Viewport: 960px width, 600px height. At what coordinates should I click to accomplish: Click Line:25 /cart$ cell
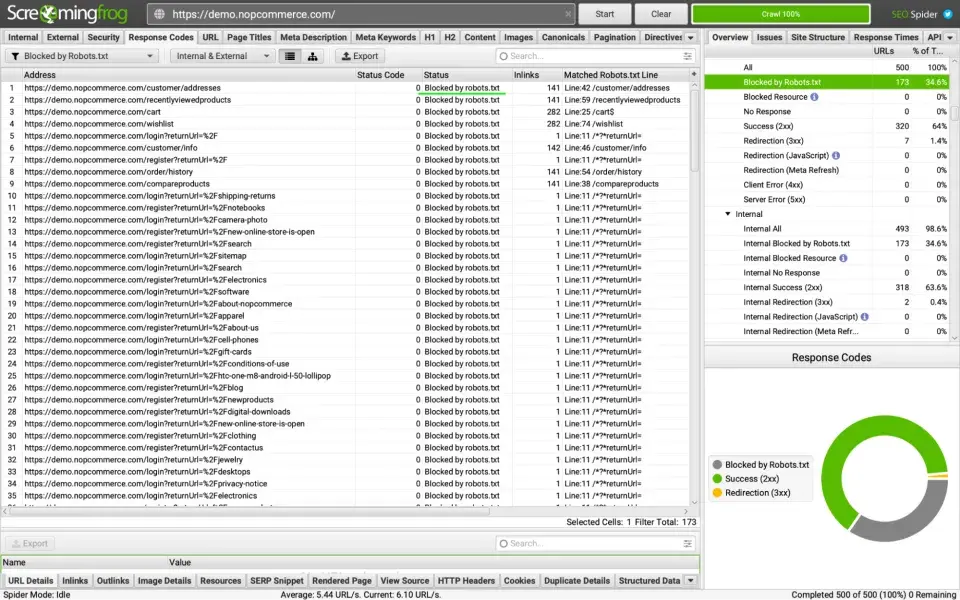tap(625, 112)
